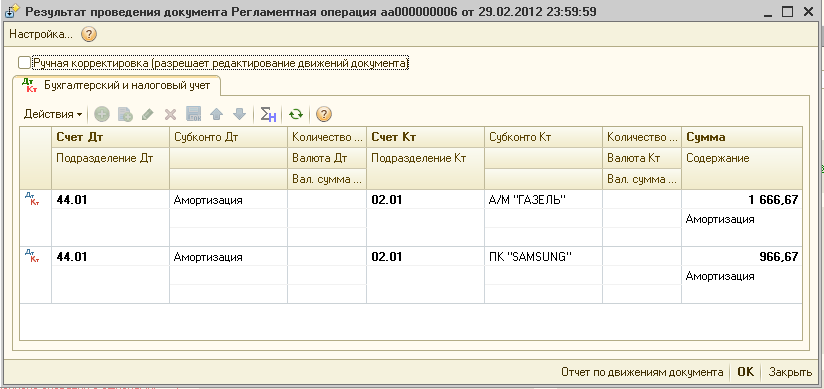The image size is (824, 389).
Task: Click the sigma Totals icon
Action: pos(268,114)
